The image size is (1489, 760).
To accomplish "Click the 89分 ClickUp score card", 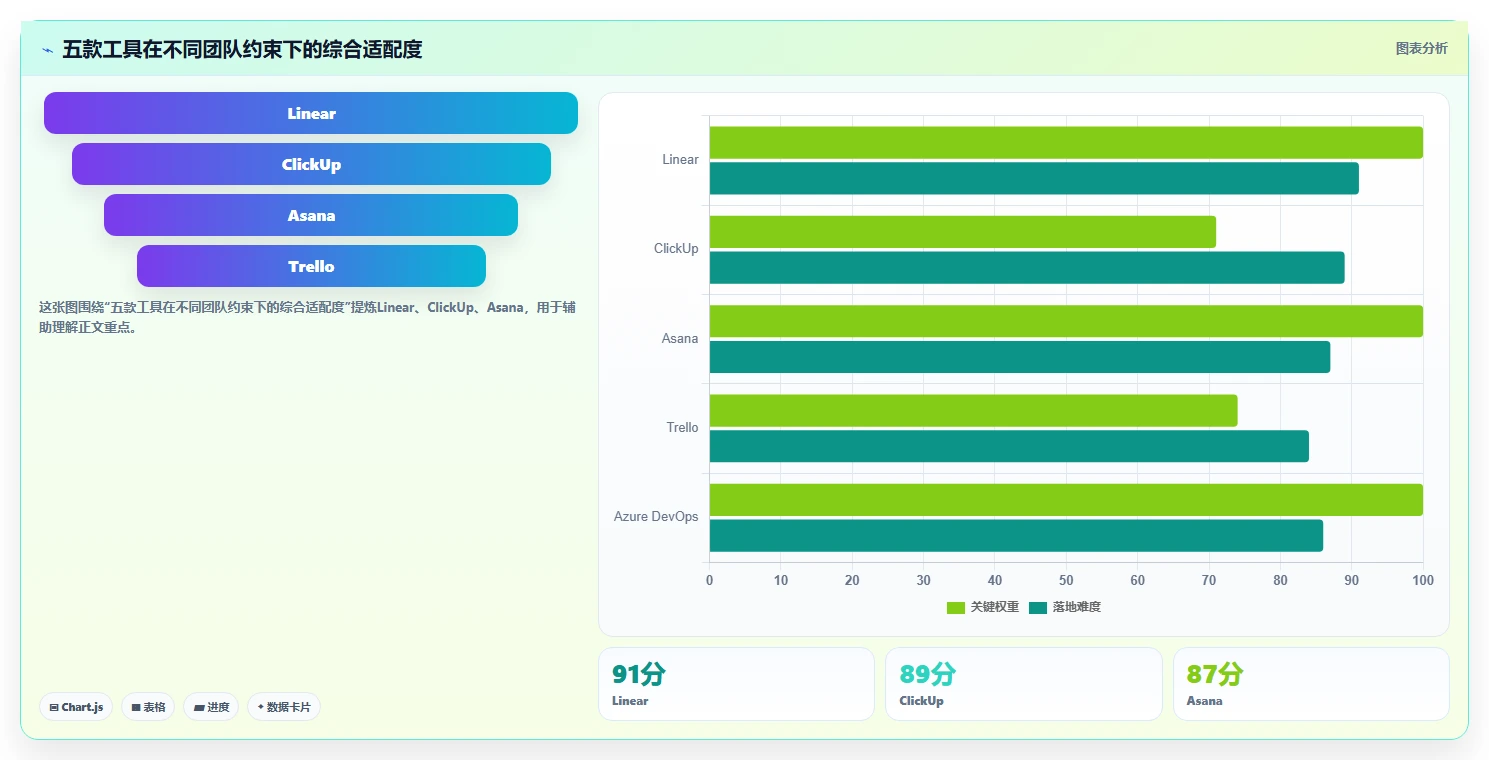I will [1024, 684].
